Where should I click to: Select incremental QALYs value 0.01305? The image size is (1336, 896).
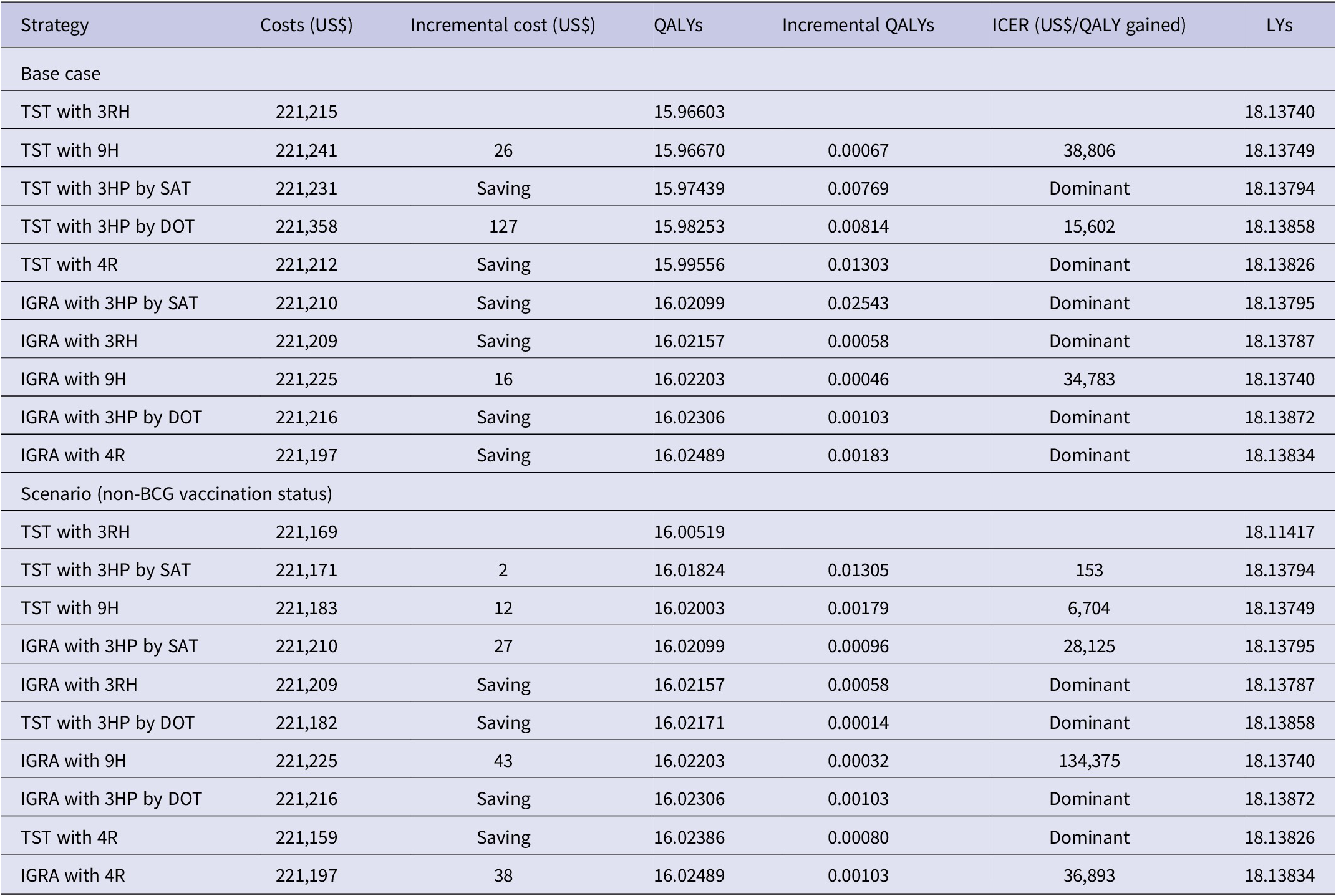[858, 570]
